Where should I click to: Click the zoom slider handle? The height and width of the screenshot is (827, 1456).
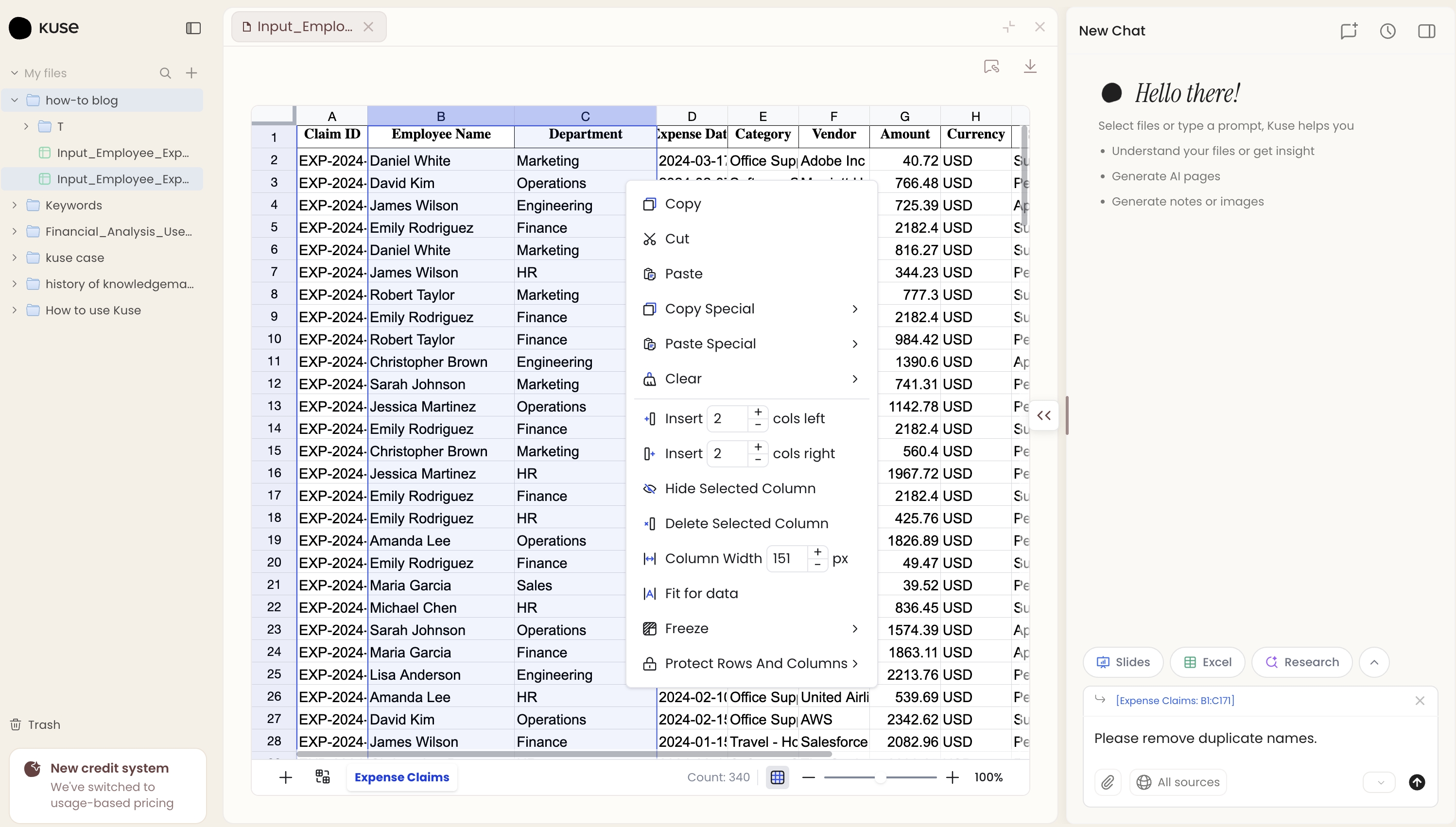pos(880,777)
